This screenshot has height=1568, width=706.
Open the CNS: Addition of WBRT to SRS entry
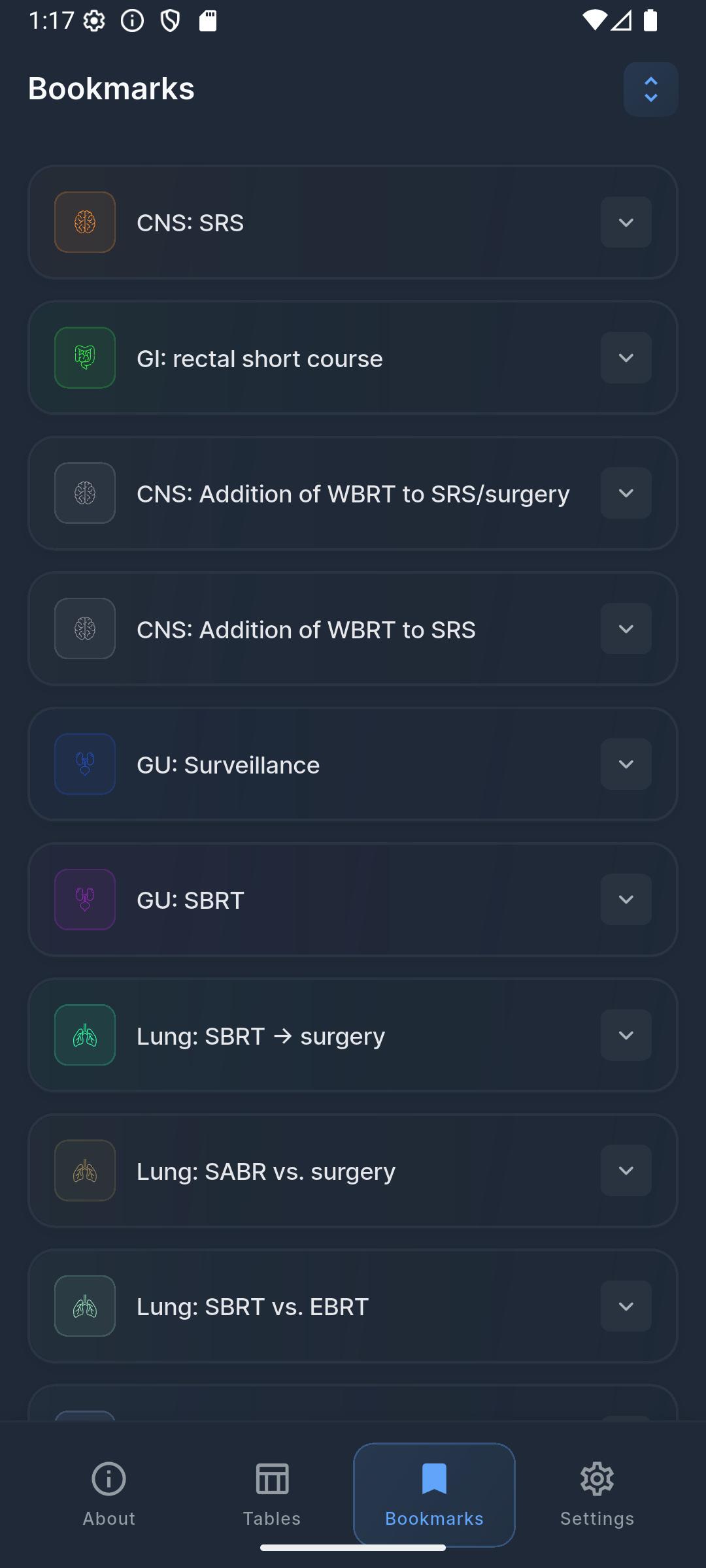(x=306, y=629)
